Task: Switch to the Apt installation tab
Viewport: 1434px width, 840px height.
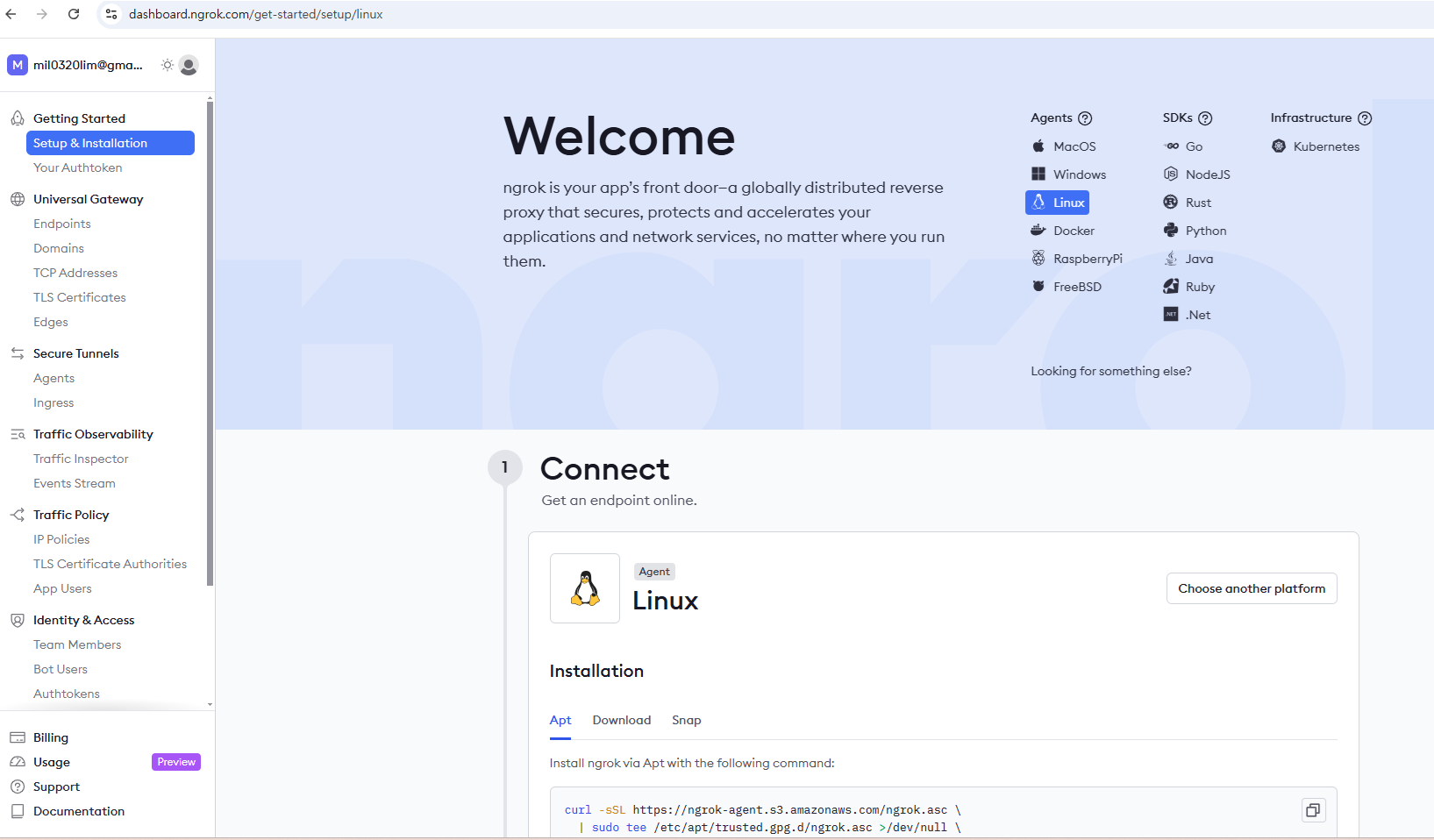Action: click(x=560, y=720)
